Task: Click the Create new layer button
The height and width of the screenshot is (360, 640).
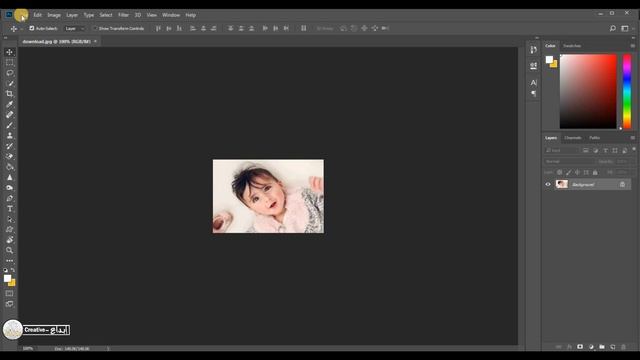Action: point(613,347)
